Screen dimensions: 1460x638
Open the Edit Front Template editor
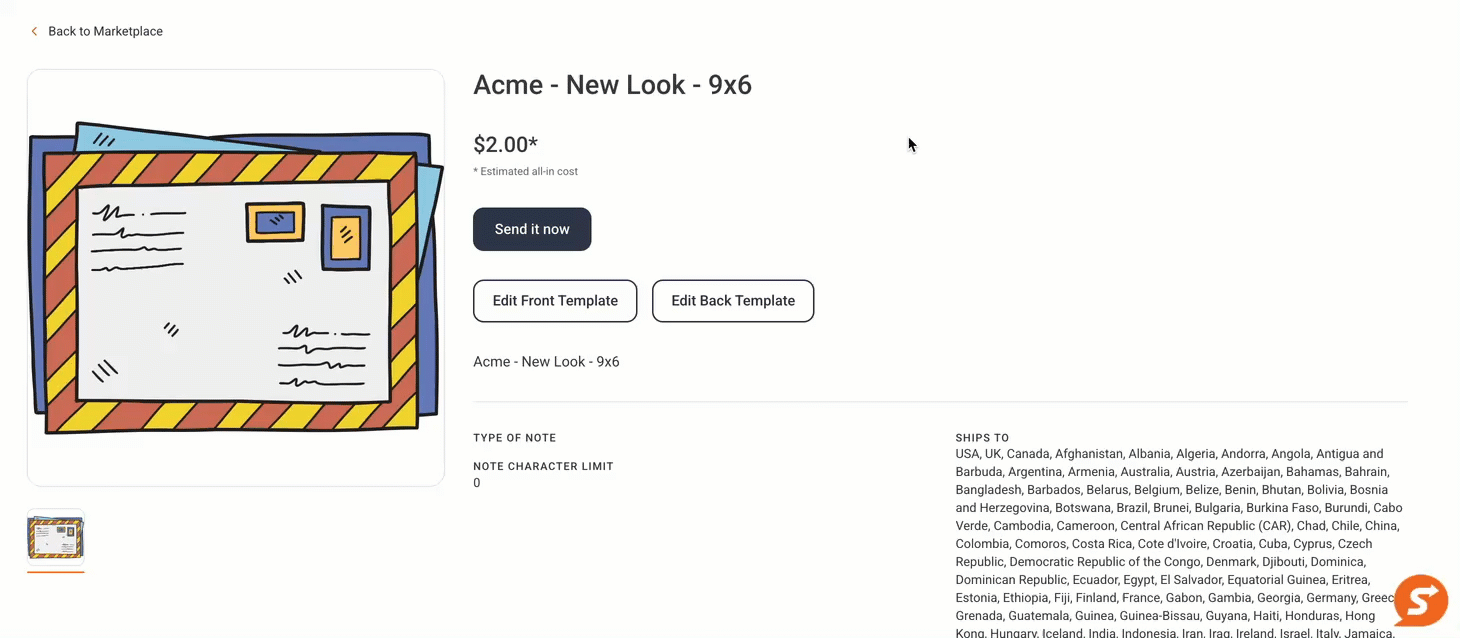[x=555, y=301]
